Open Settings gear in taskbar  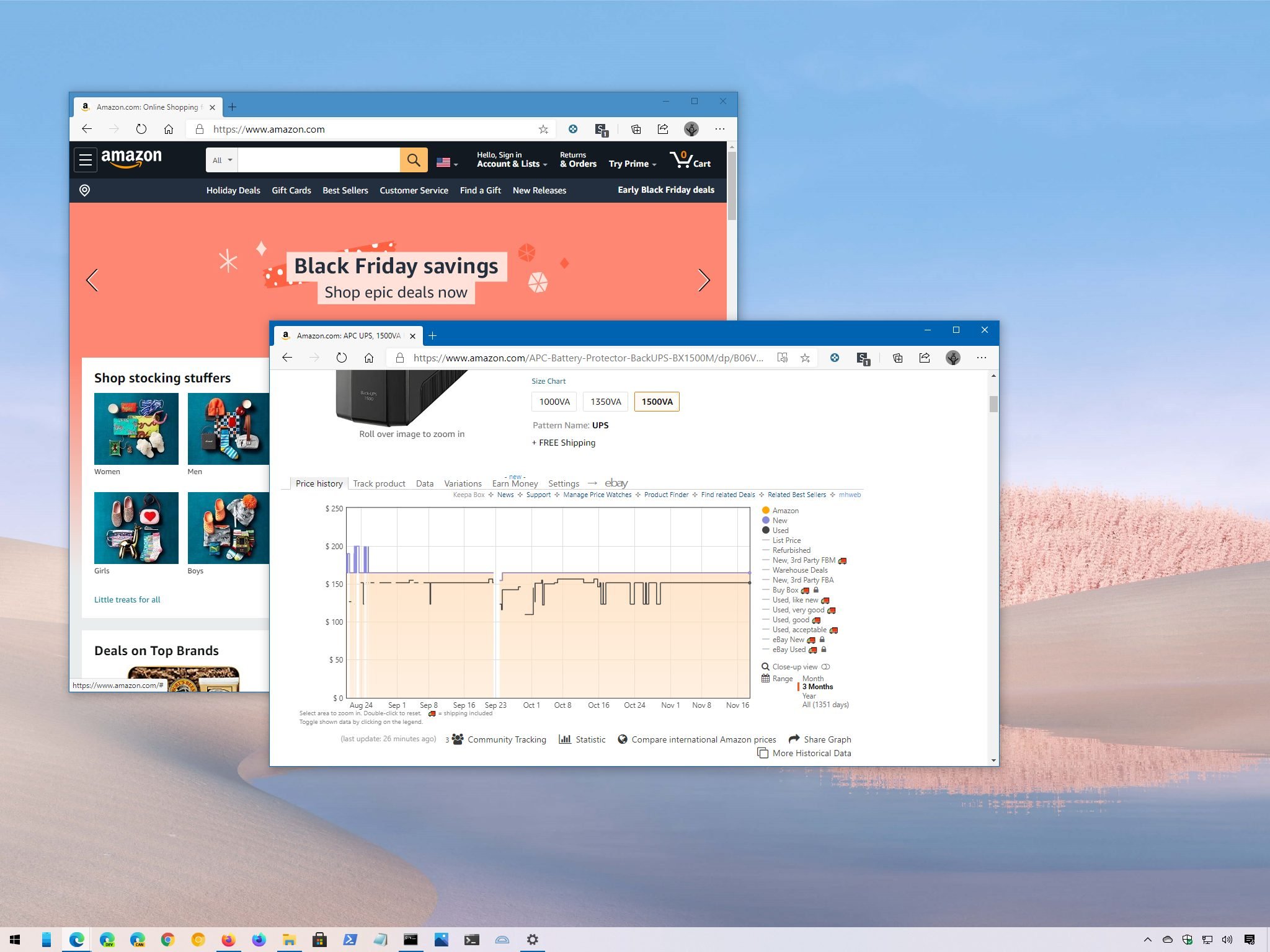point(532,940)
